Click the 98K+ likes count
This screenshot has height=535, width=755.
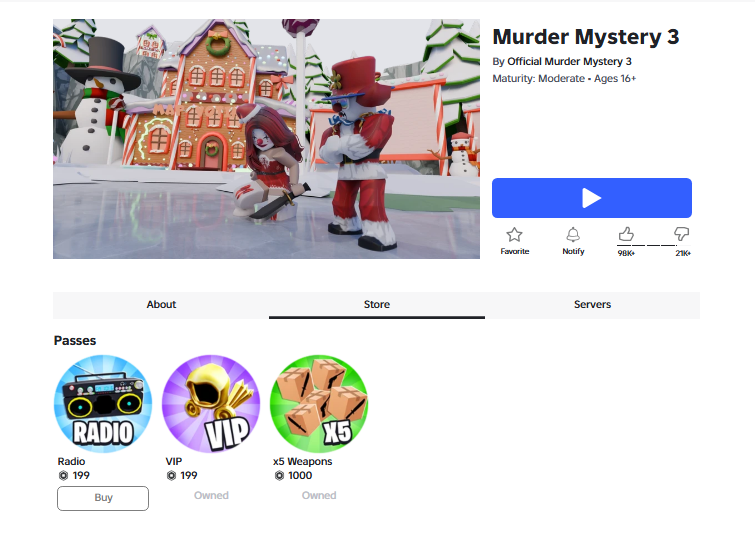click(x=626, y=253)
